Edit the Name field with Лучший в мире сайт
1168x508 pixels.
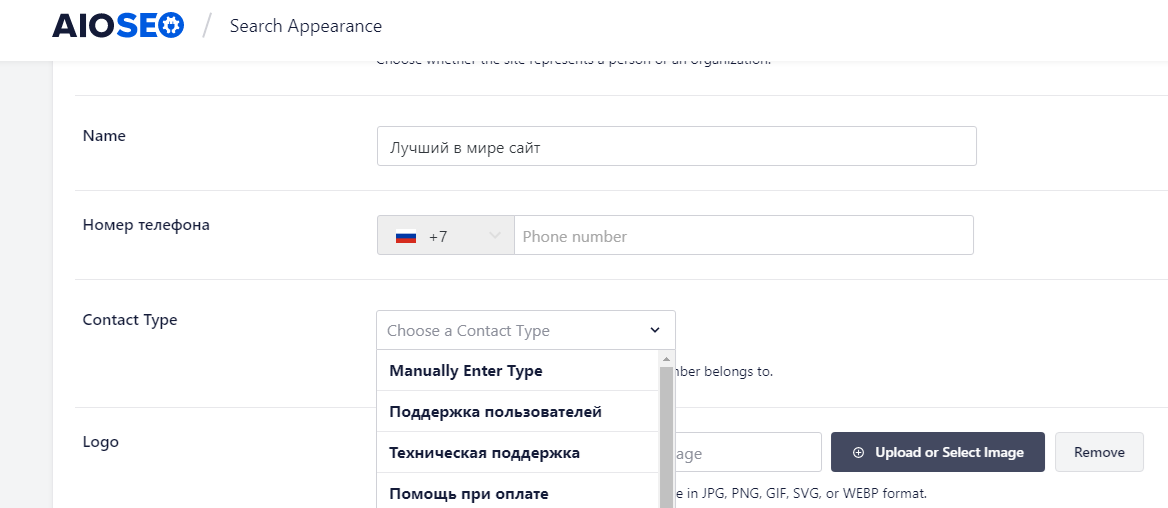[x=676, y=146]
